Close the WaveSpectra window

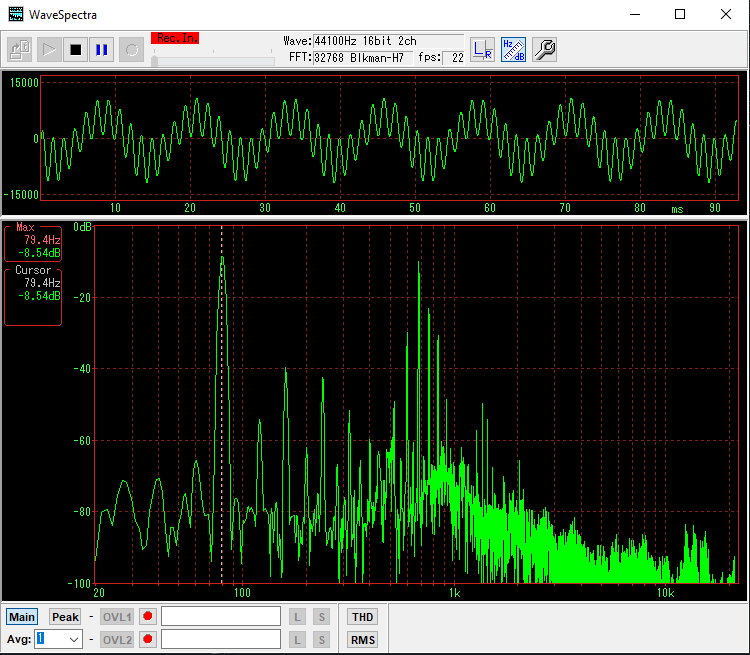[x=726, y=14]
